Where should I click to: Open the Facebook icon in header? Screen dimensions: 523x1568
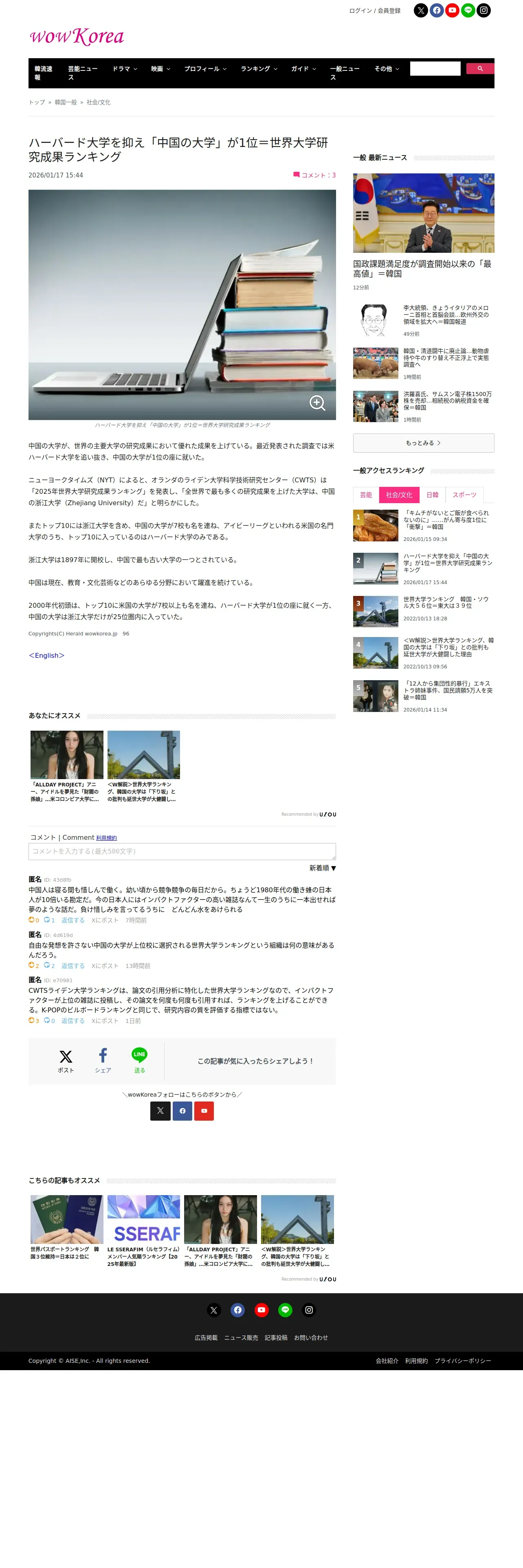[437, 10]
